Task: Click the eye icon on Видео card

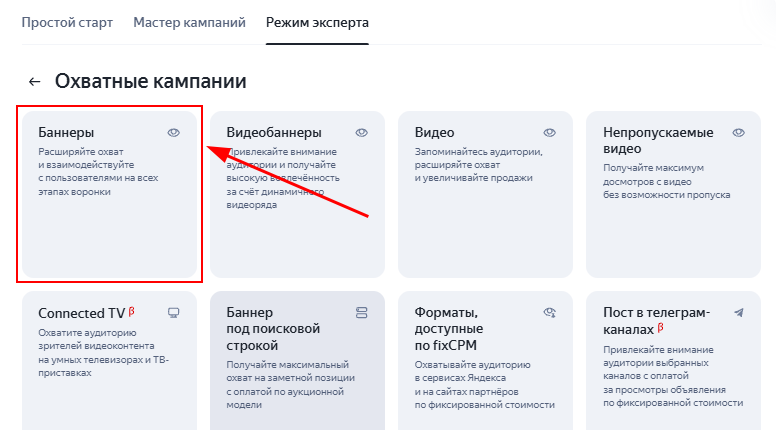Action: click(x=549, y=132)
